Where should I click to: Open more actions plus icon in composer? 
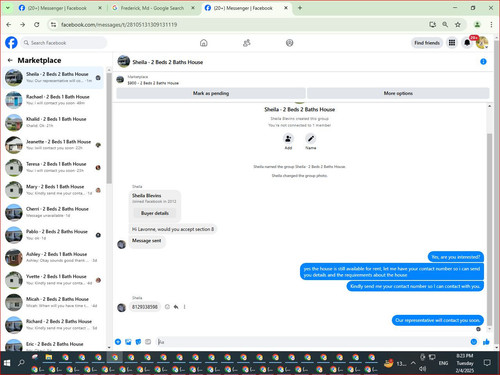click(118, 342)
